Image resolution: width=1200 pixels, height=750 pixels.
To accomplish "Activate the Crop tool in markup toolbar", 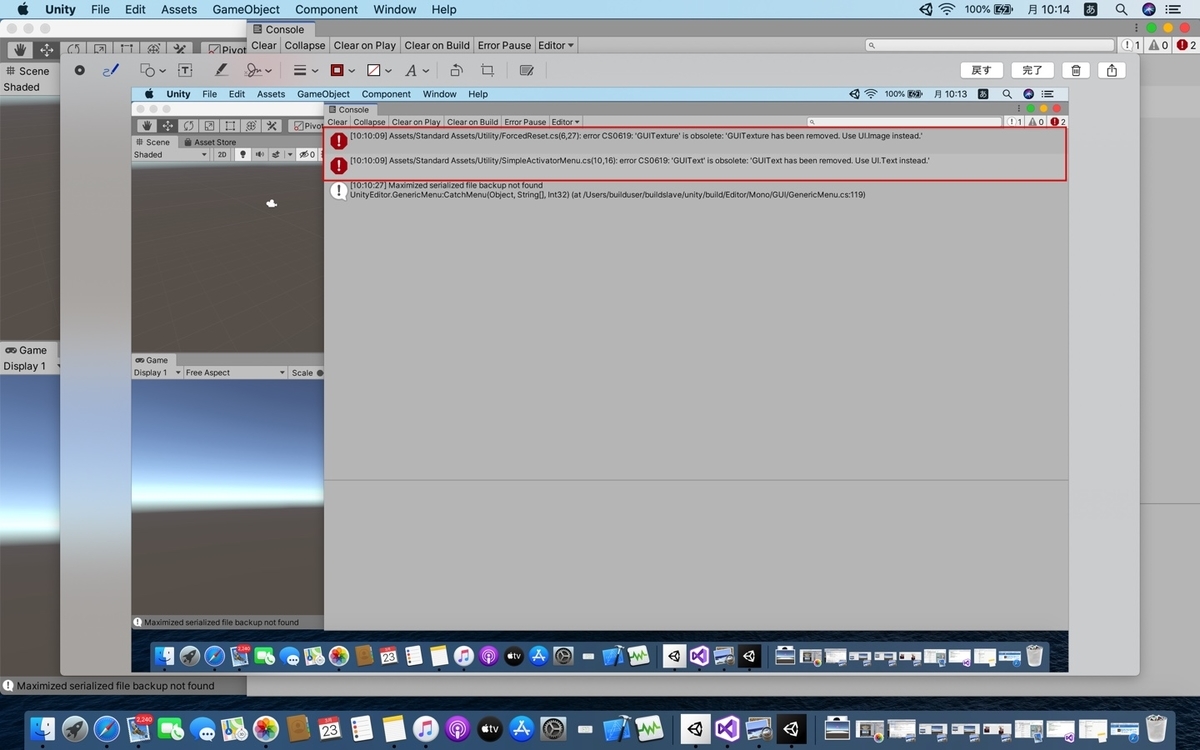I will [x=488, y=71].
